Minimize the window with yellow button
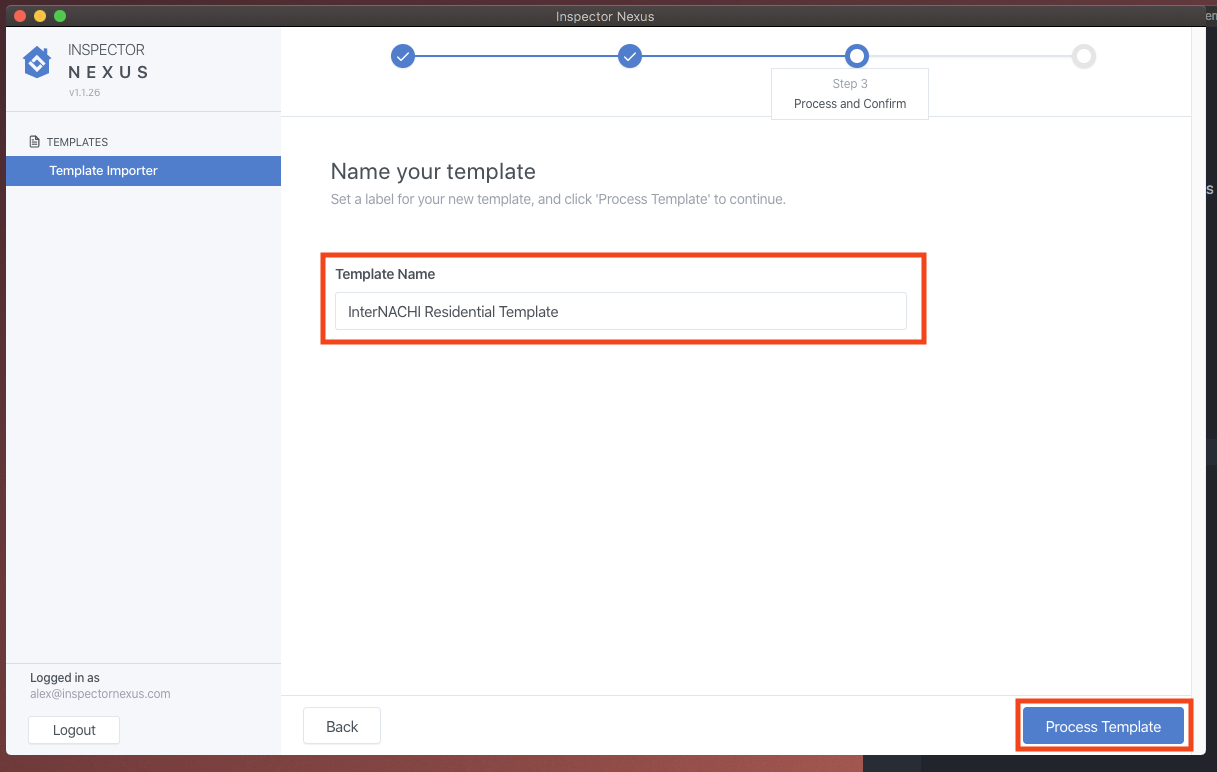The width and height of the screenshot is (1217, 772). point(40,16)
